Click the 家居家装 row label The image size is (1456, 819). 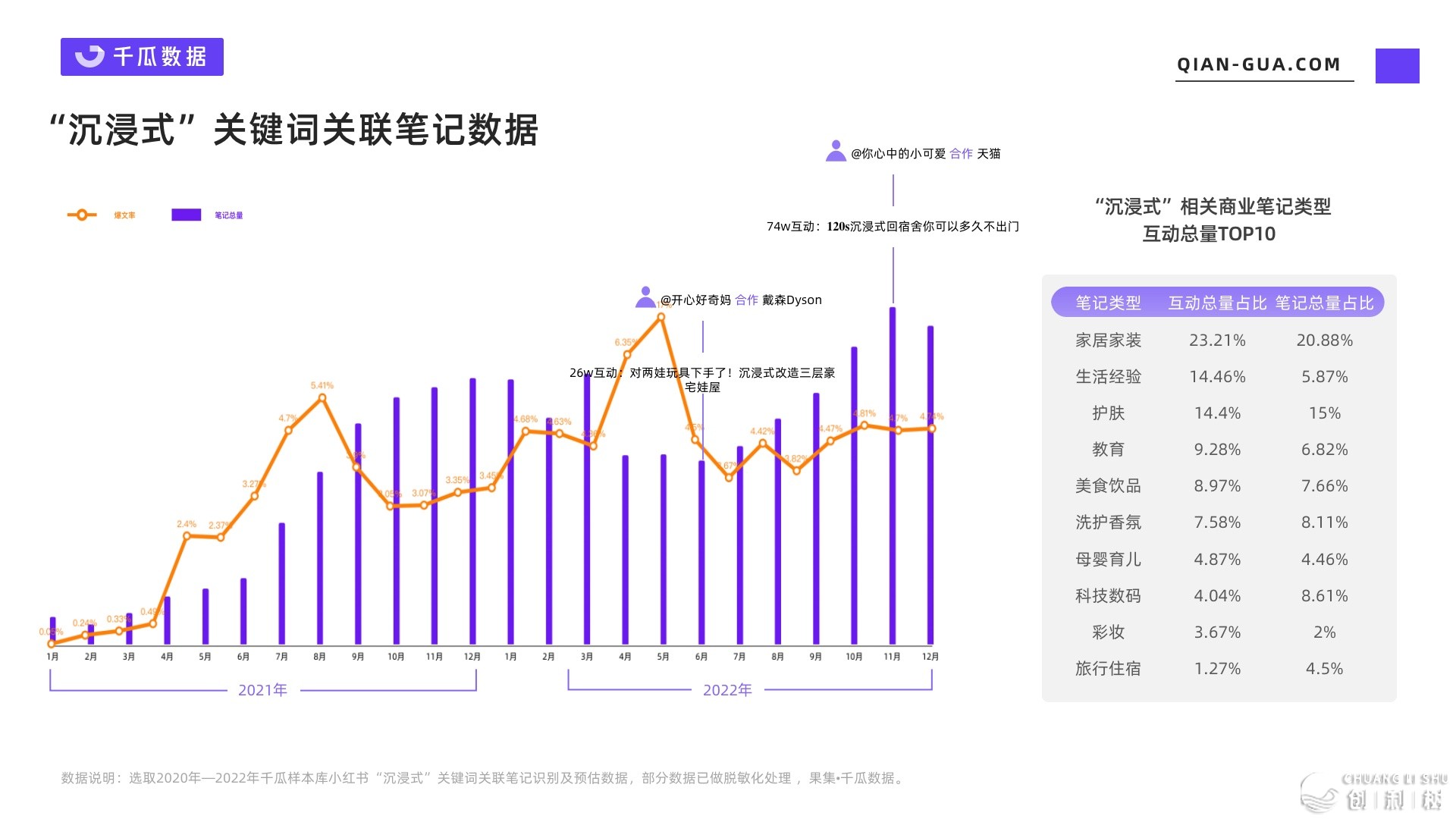pyautogui.click(x=1108, y=340)
